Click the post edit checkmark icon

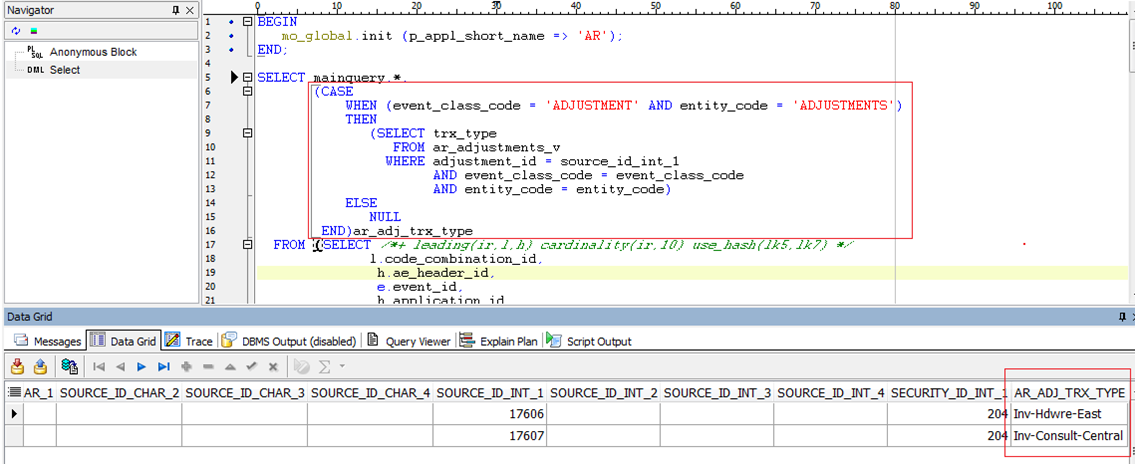251,367
